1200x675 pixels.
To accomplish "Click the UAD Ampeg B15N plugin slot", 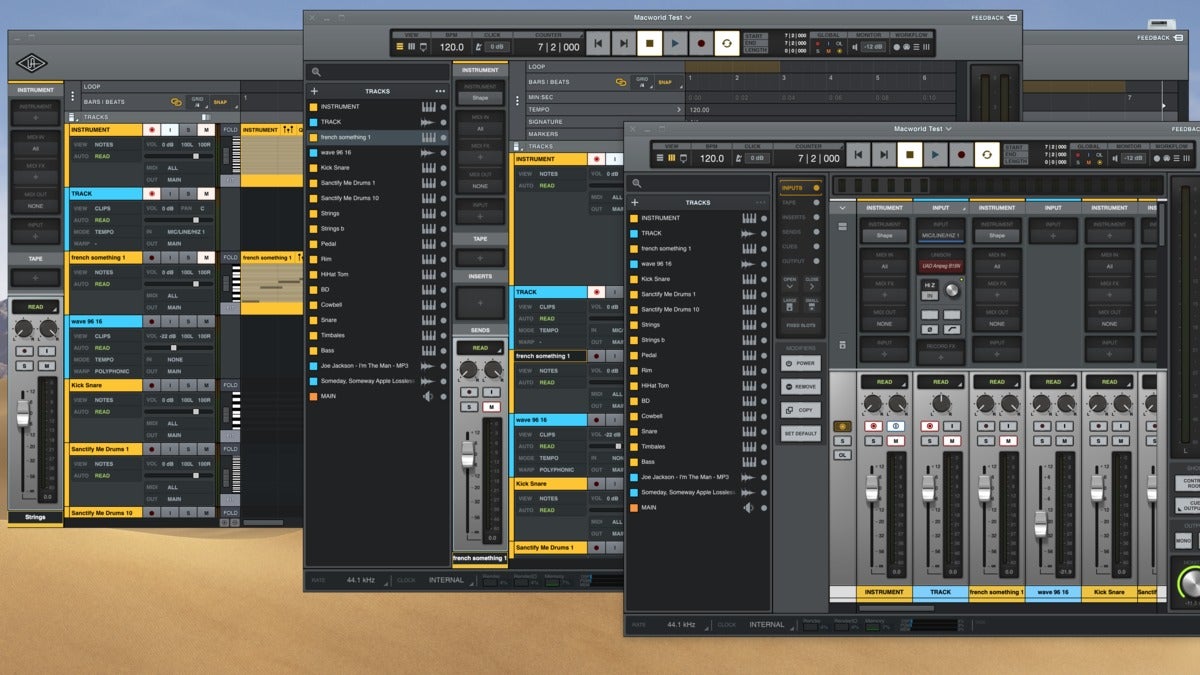I will [x=940, y=267].
